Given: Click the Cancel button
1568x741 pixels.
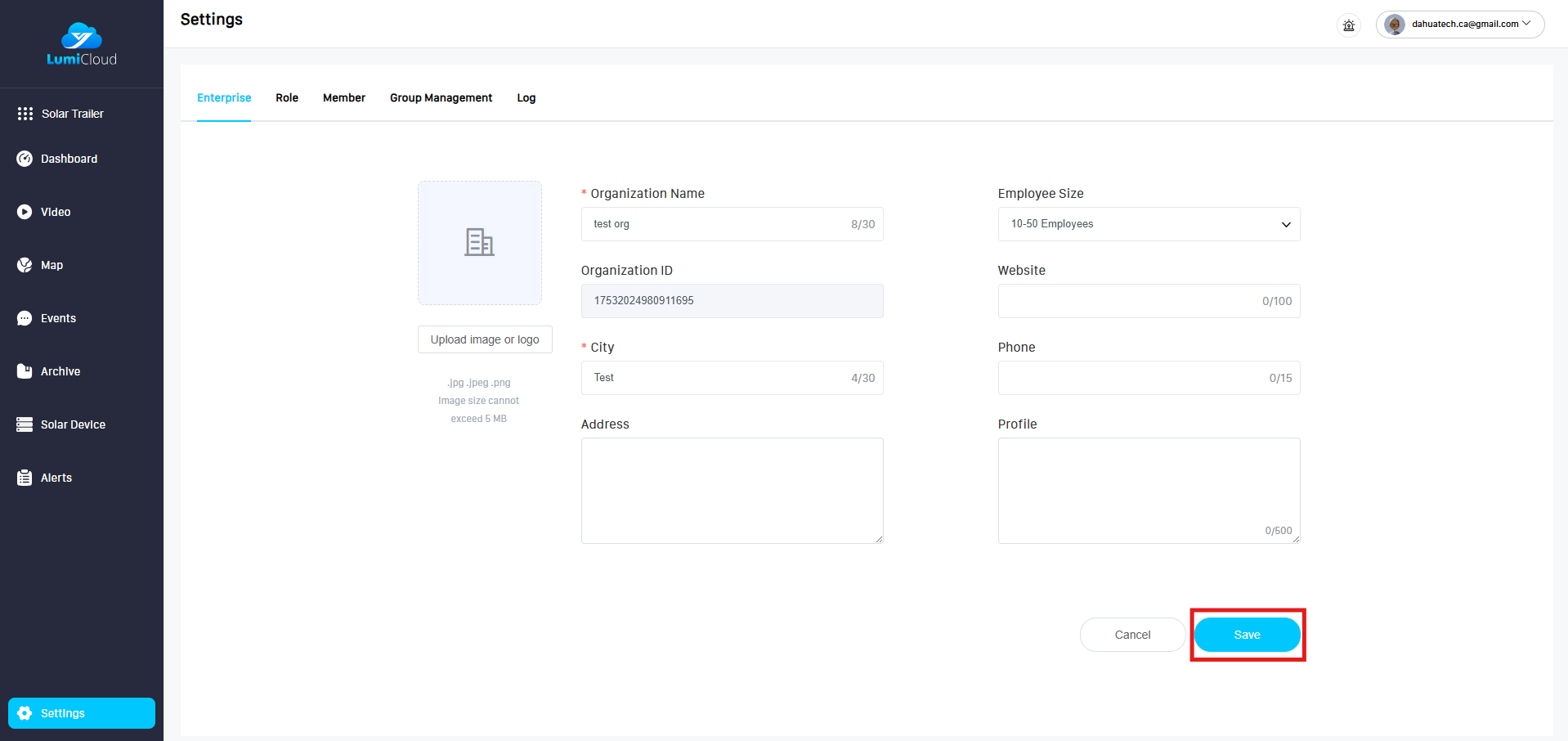Looking at the screenshot, I should [x=1132, y=635].
